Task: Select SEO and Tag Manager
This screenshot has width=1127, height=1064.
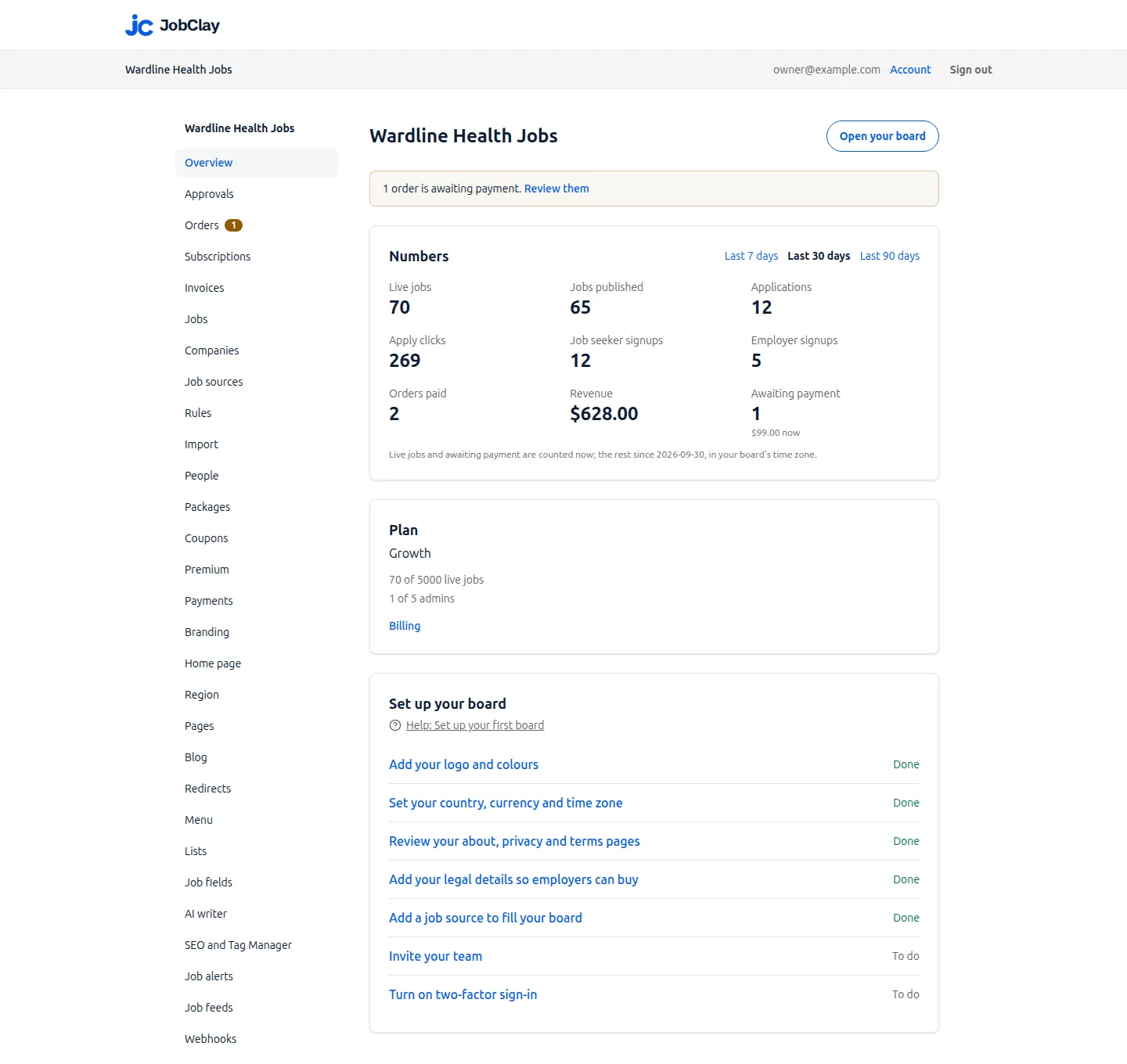Action: point(257,945)
